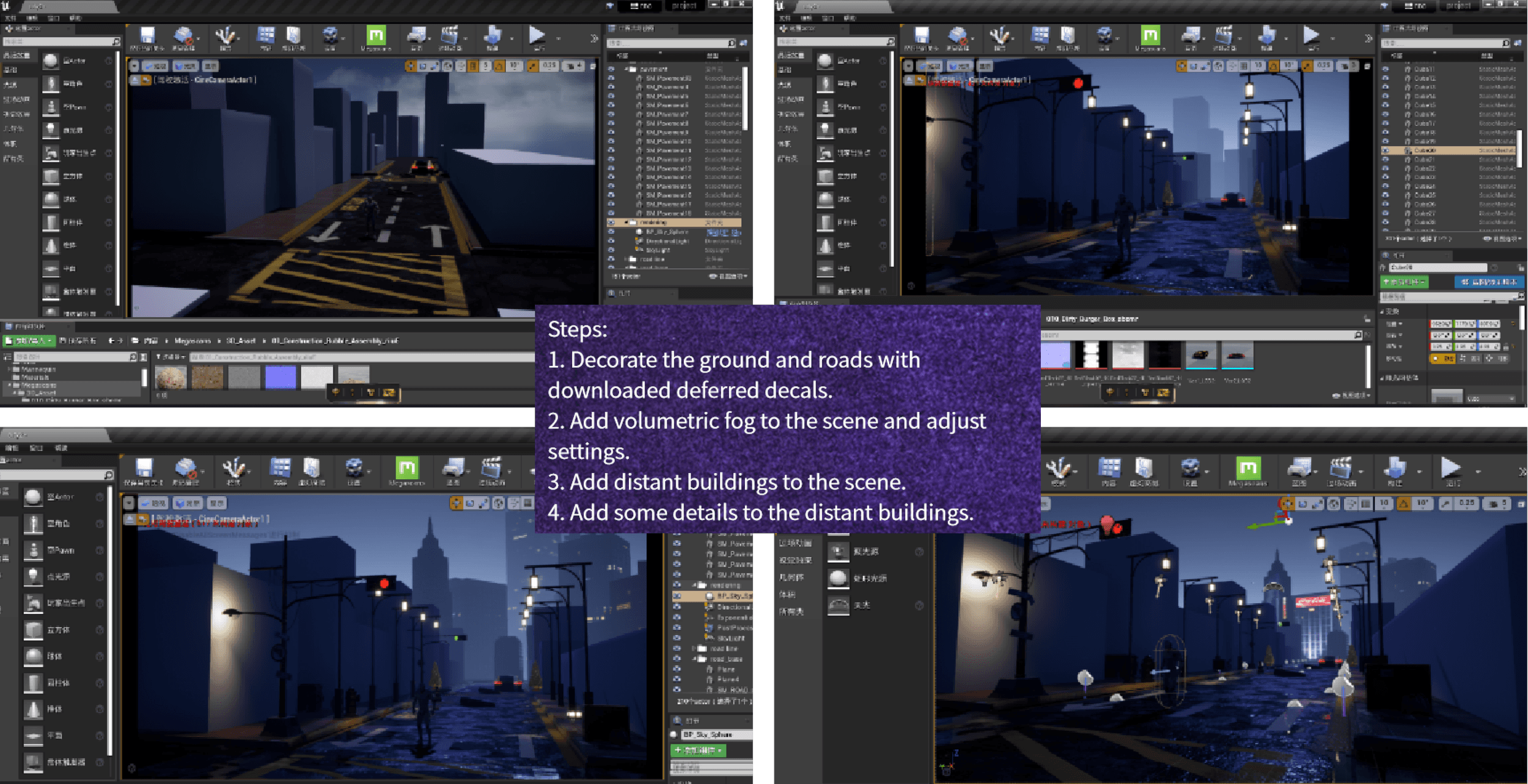Toggle DirectionalLight eye icon in top-left outliner
The height and width of the screenshot is (784, 1528).
click(611, 241)
